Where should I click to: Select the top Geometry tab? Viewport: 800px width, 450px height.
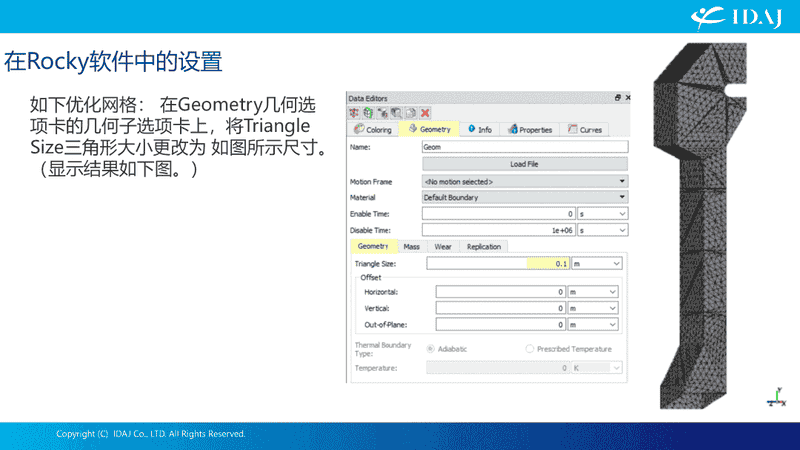(429, 130)
